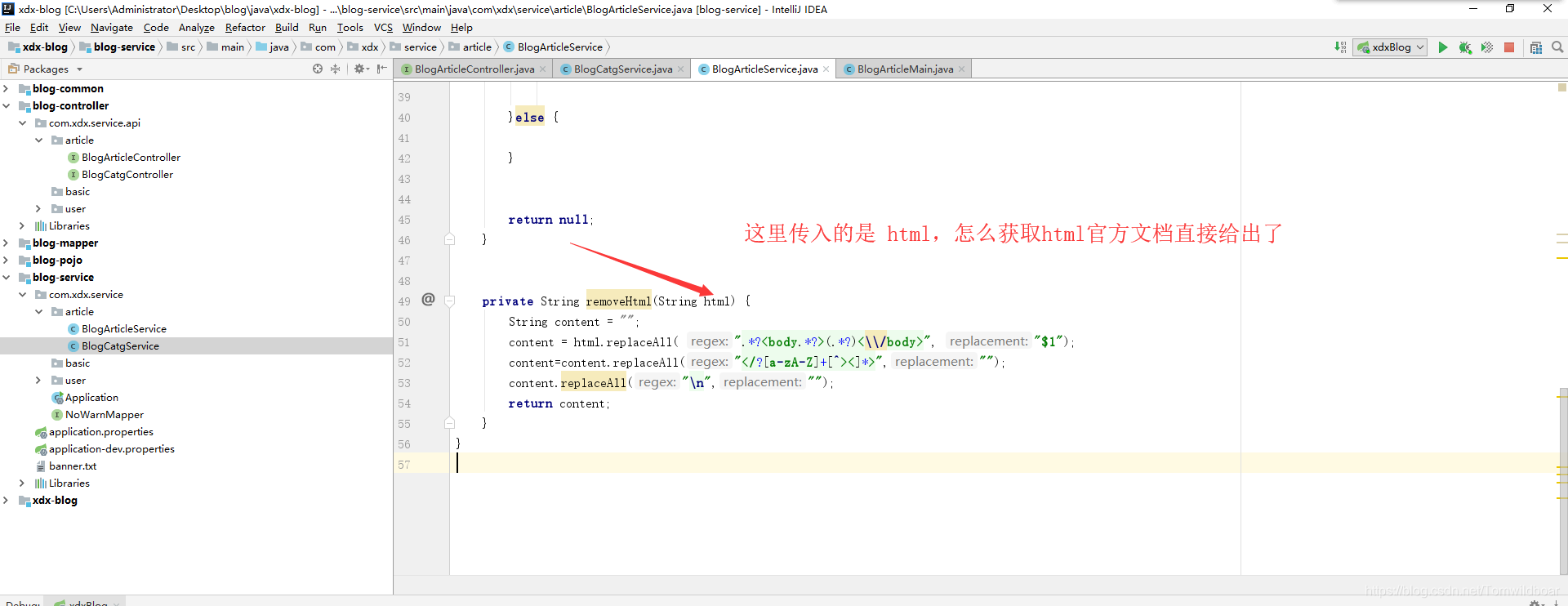Open Packages panel settings gear
Screen dimensions: 1568x606
pos(360,69)
